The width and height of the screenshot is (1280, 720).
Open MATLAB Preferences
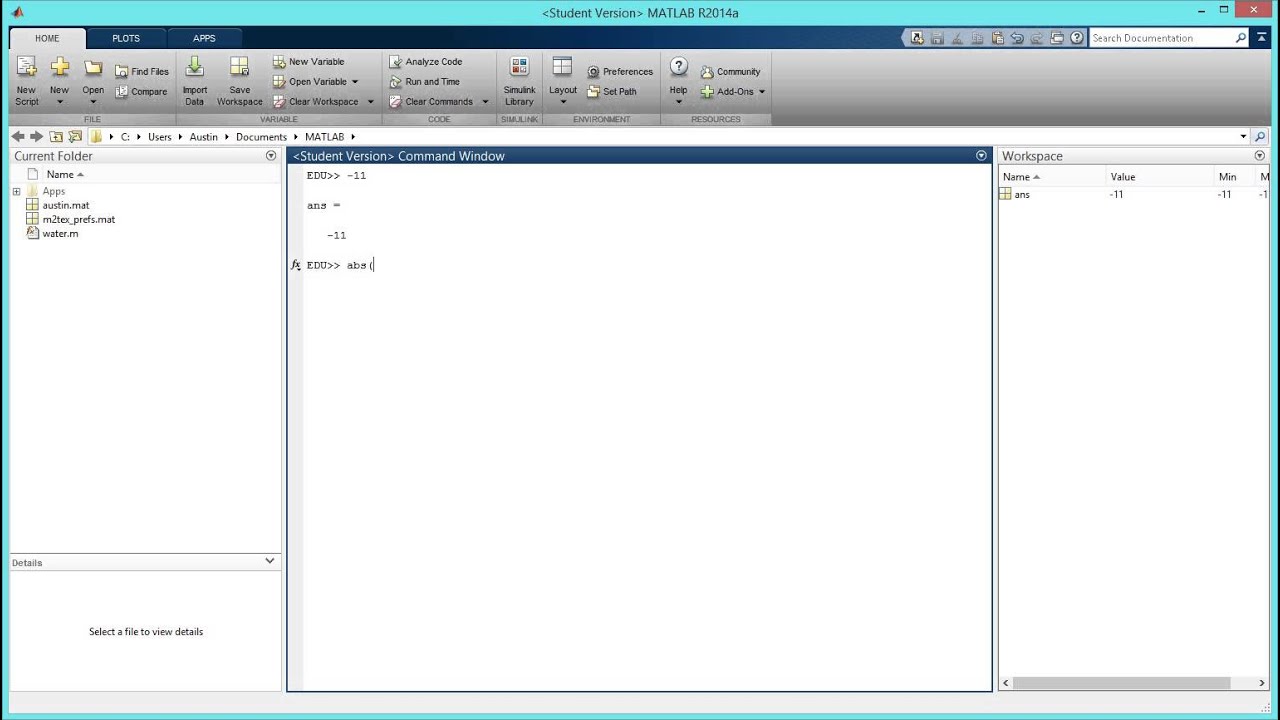coord(620,72)
